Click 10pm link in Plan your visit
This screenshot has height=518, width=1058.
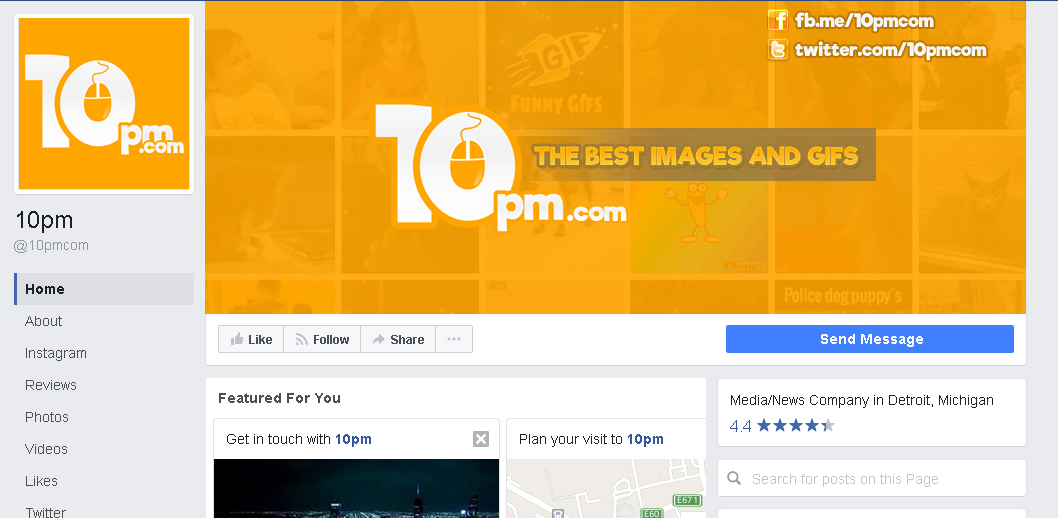(x=645, y=440)
